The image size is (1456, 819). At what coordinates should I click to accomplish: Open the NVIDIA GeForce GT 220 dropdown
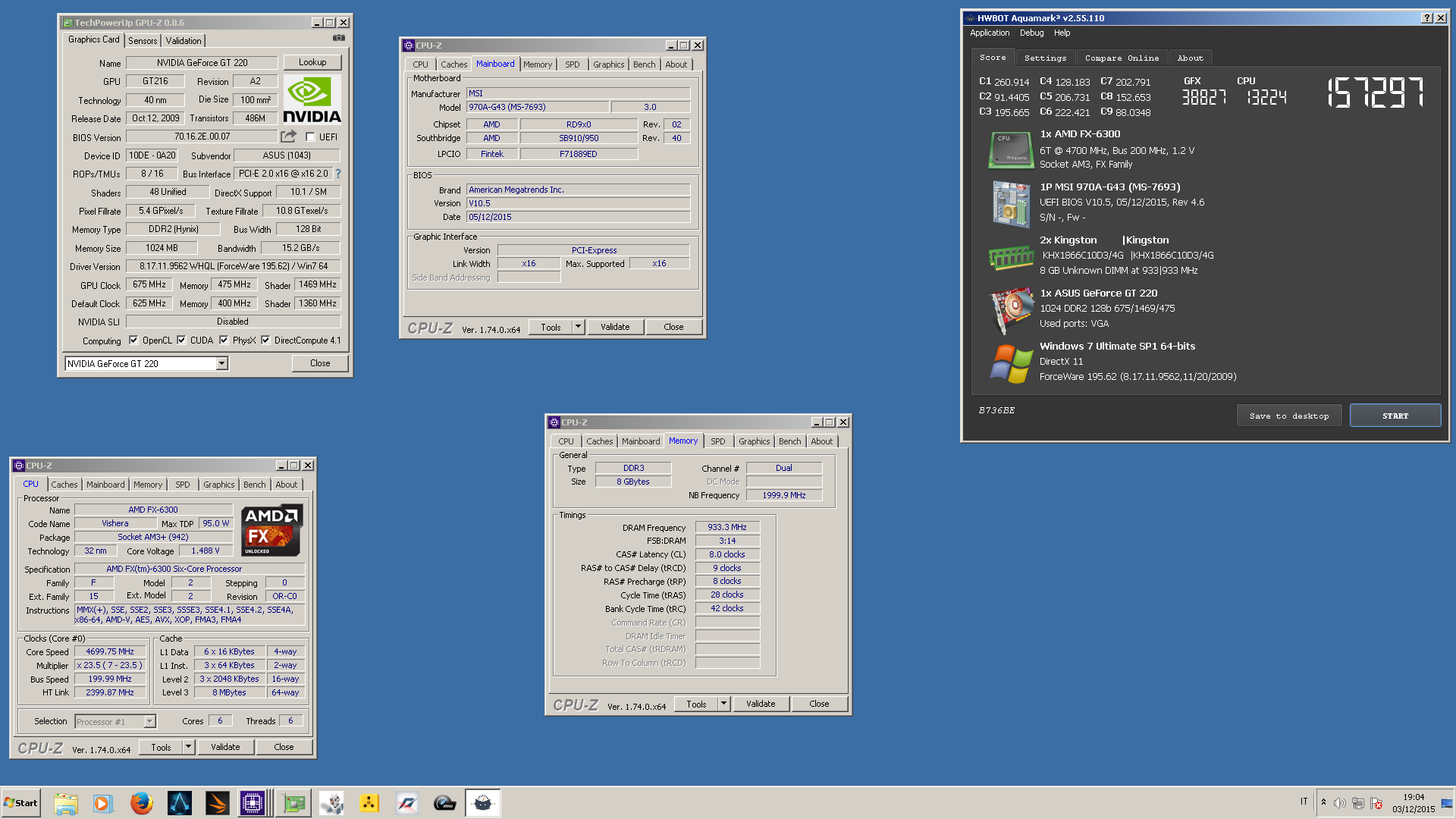pos(146,364)
